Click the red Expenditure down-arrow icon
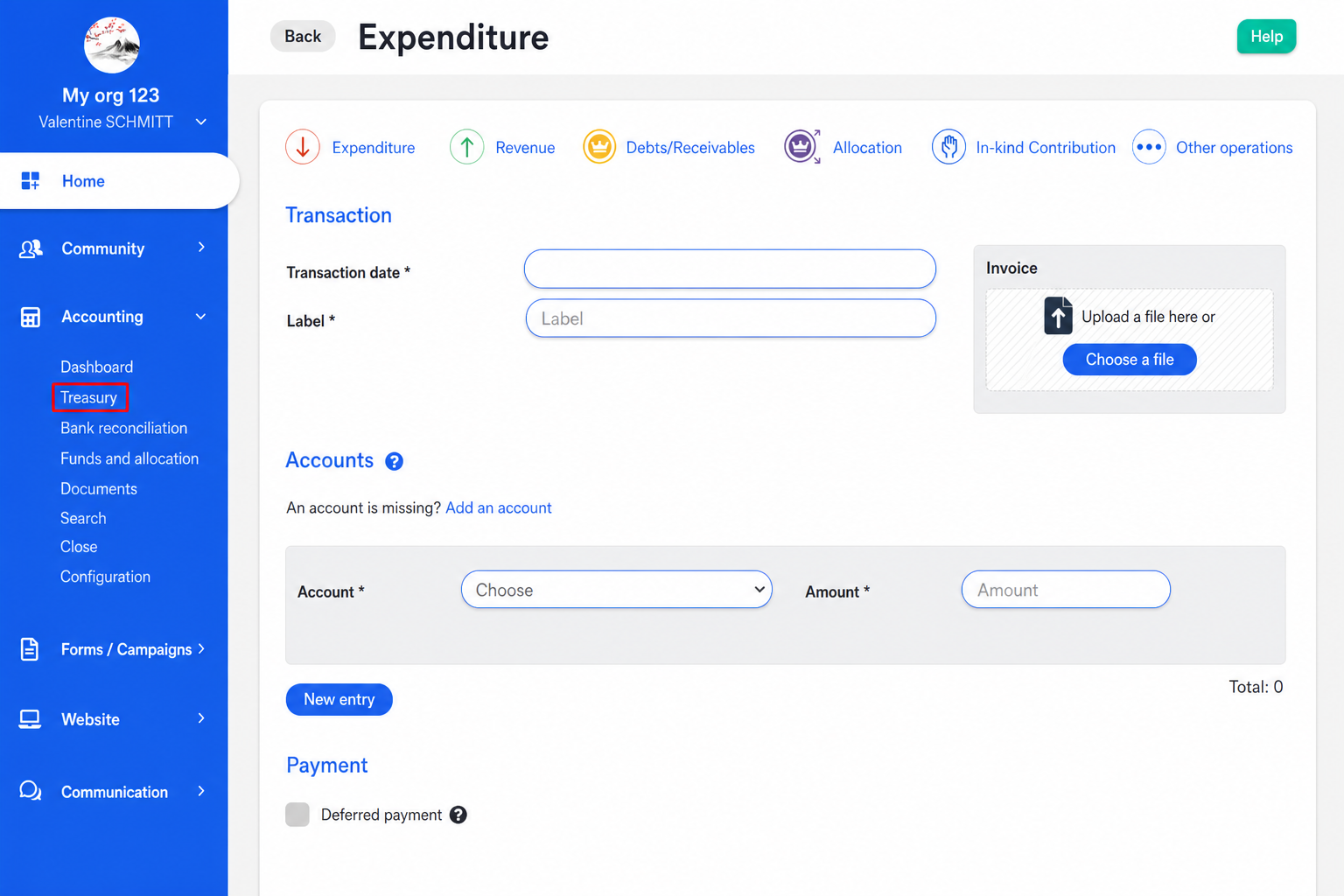Image resolution: width=1344 pixels, height=896 pixels. [303, 147]
